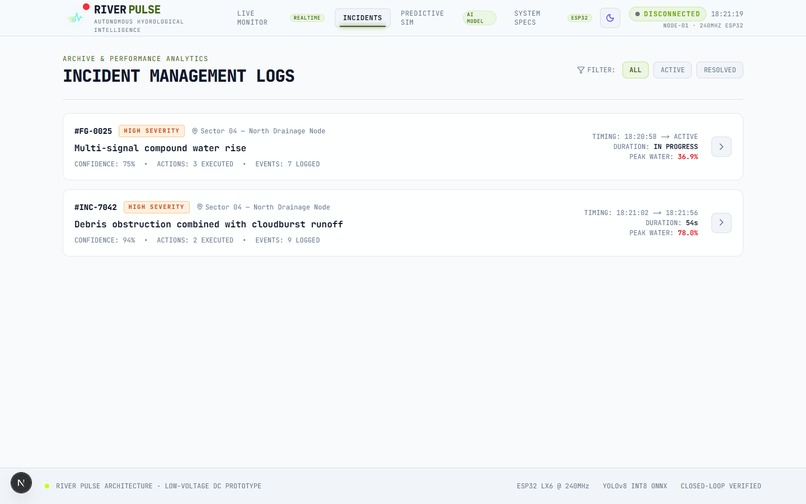Click 'YOLOv8 INT8 ONNX' in footer
806x504 pixels.
point(635,486)
